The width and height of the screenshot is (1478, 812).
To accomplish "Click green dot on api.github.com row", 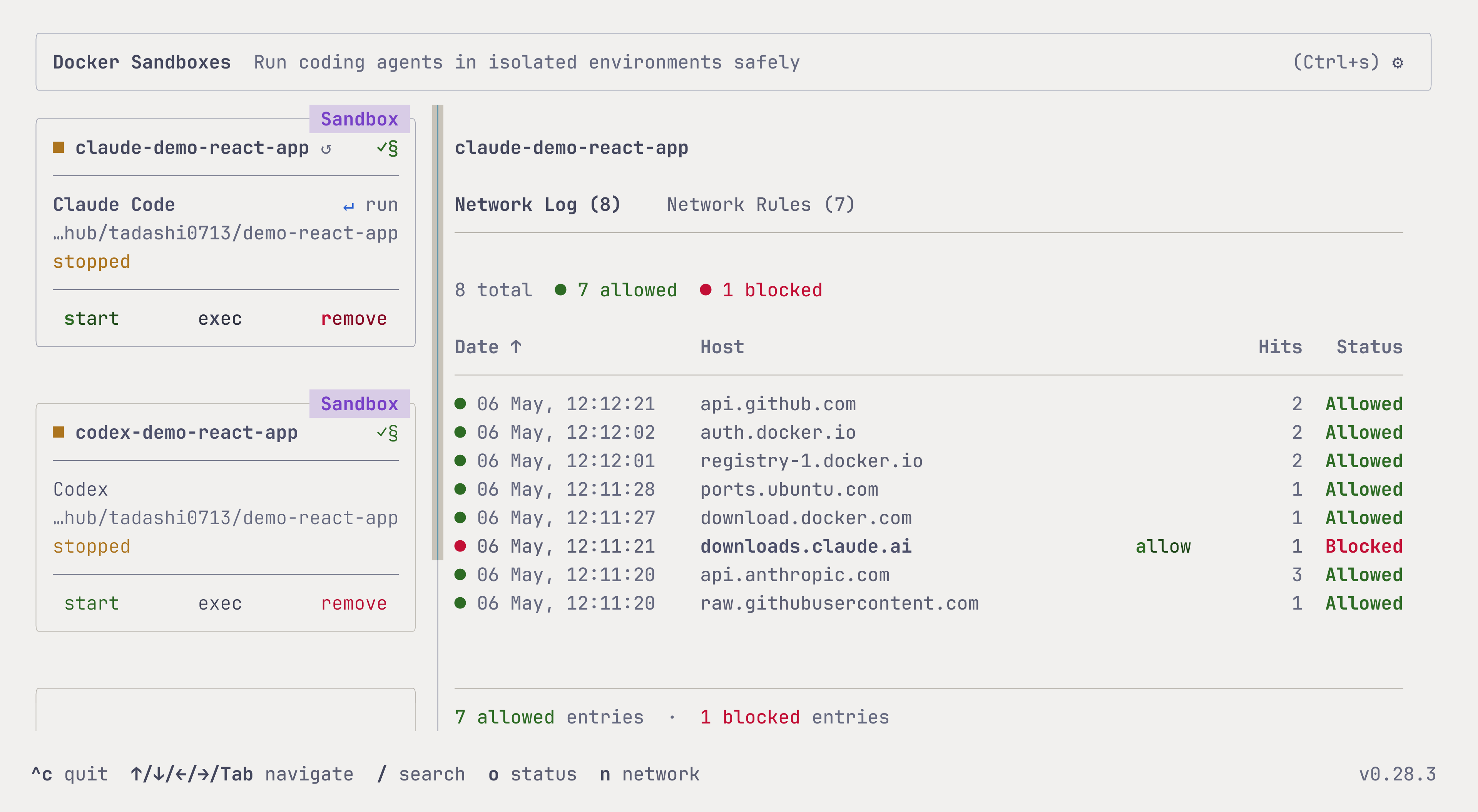I will (460, 403).
